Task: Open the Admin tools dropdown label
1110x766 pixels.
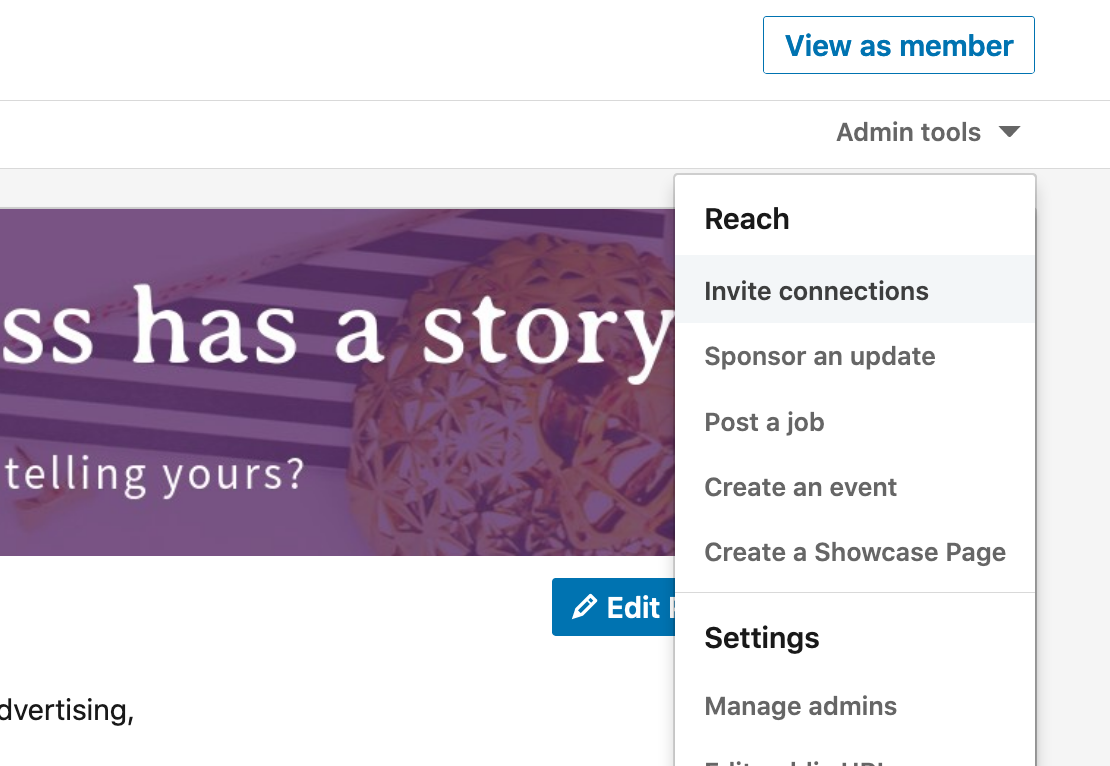Action: [x=908, y=132]
